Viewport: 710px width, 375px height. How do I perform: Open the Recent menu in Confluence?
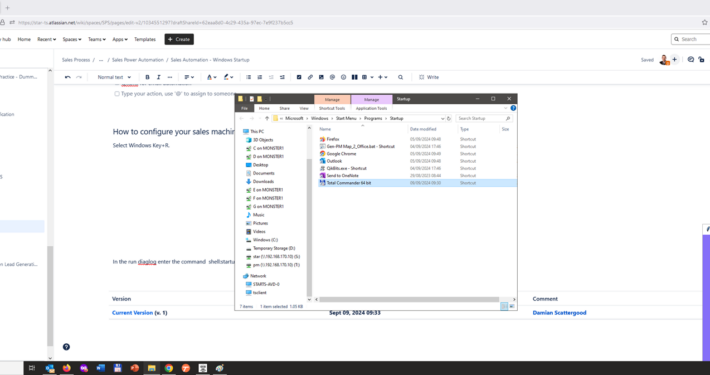tap(47, 39)
